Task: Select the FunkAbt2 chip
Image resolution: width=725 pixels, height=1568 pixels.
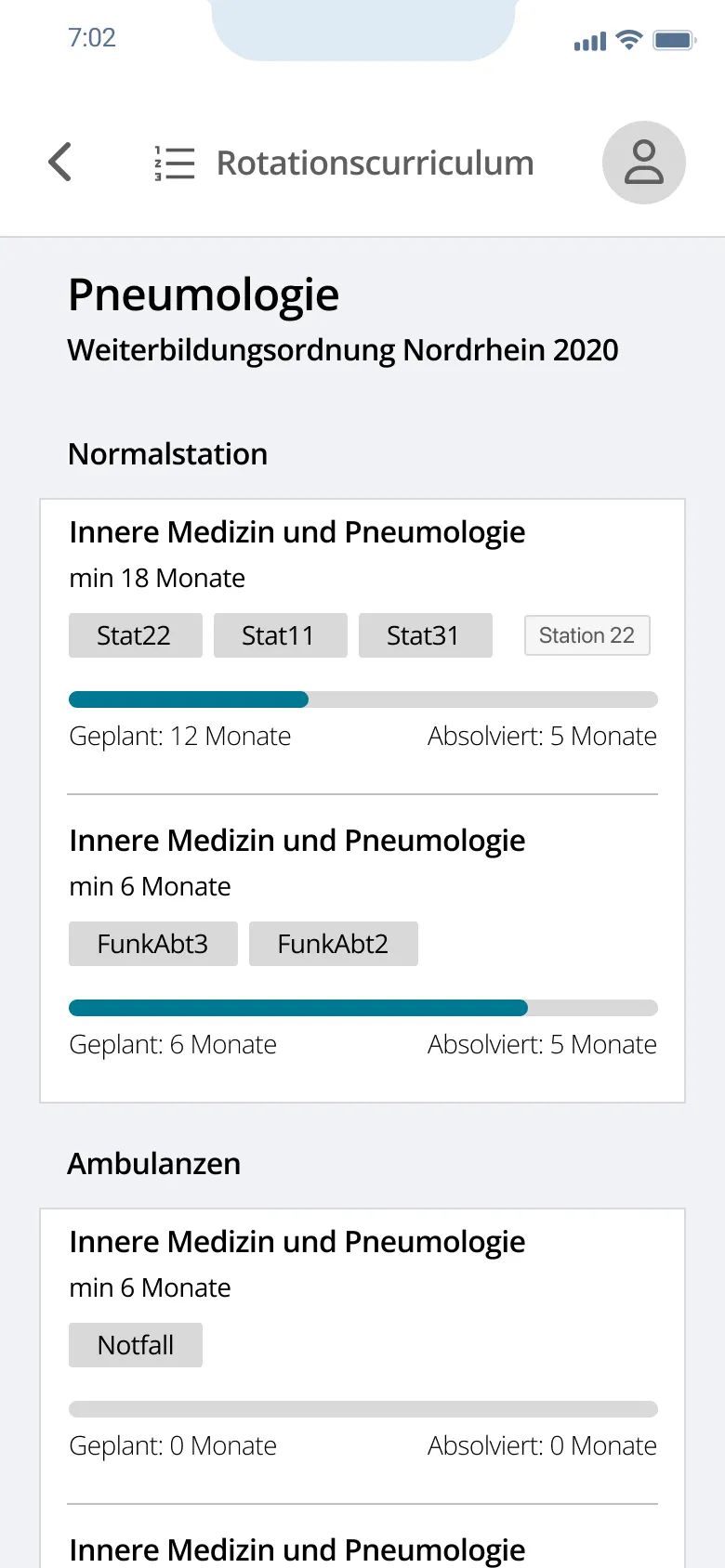Action: (x=333, y=944)
